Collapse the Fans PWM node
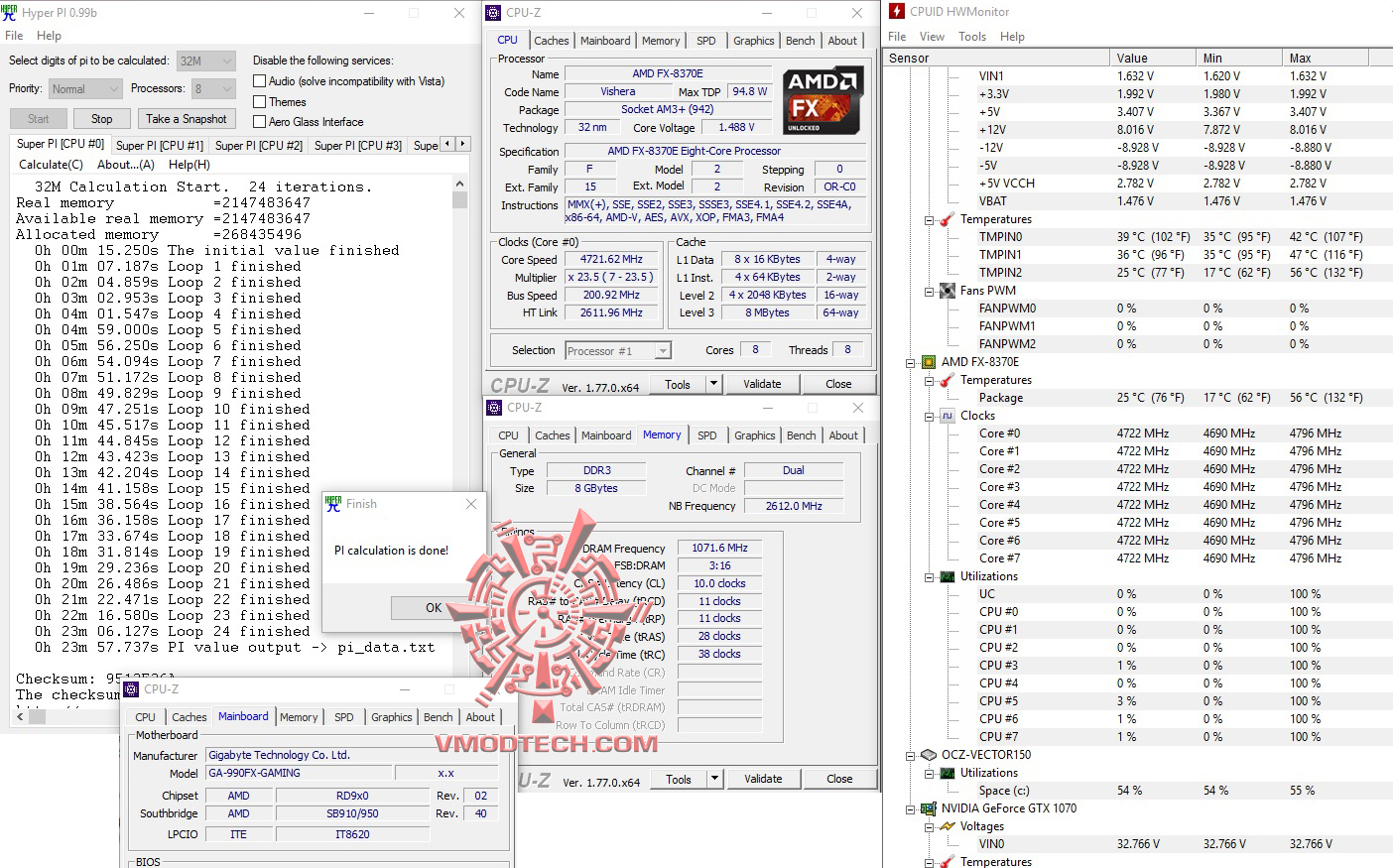The height and width of the screenshot is (868, 1393). [x=930, y=292]
